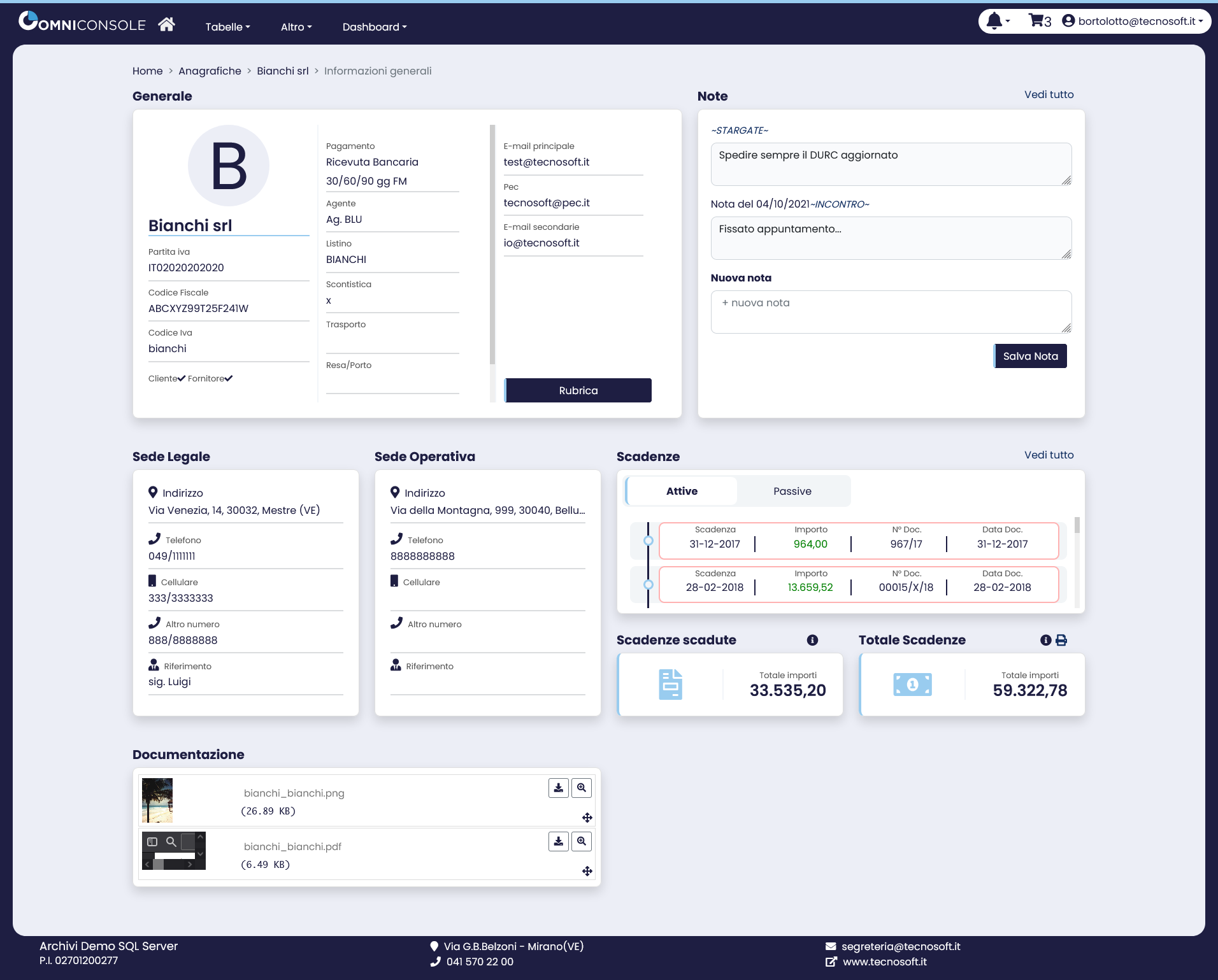Image resolution: width=1218 pixels, height=980 pixels.
Task: Toggle the Fornitore checkmark
Action: point(229,378)
